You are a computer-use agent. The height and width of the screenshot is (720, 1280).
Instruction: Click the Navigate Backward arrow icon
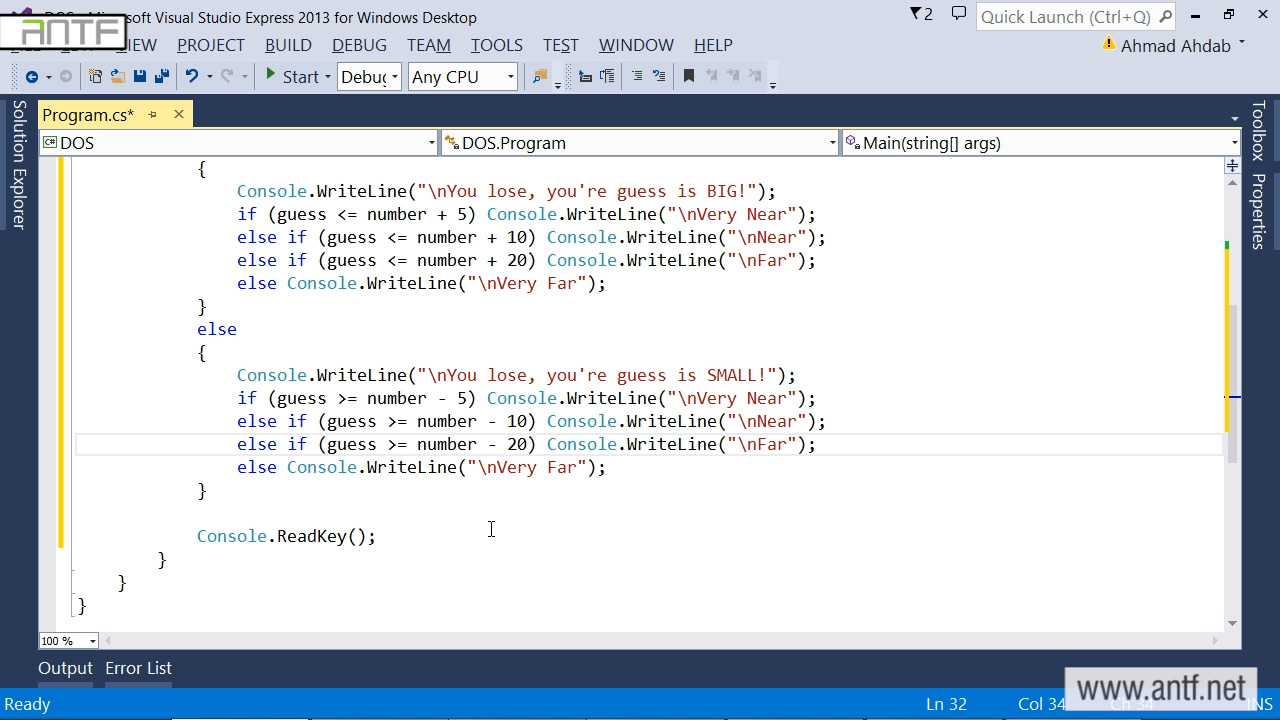click(31, 77)
